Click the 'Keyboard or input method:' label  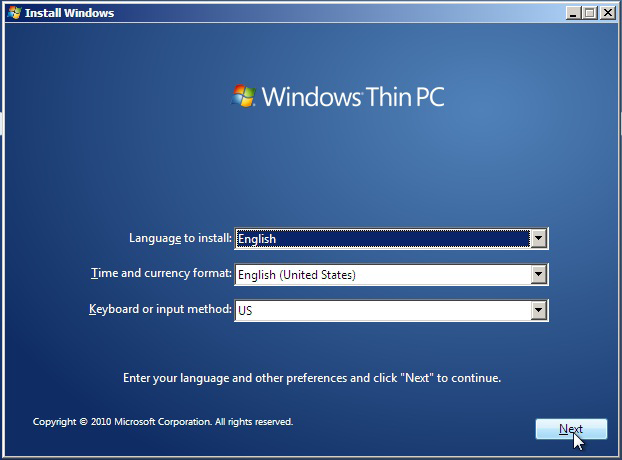click(160, 309)
